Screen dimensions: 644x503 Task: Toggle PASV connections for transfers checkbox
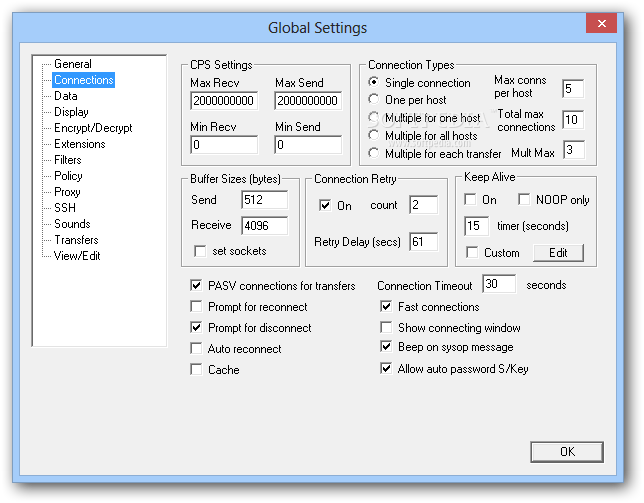pyautogui.click(x=196, y=285)
